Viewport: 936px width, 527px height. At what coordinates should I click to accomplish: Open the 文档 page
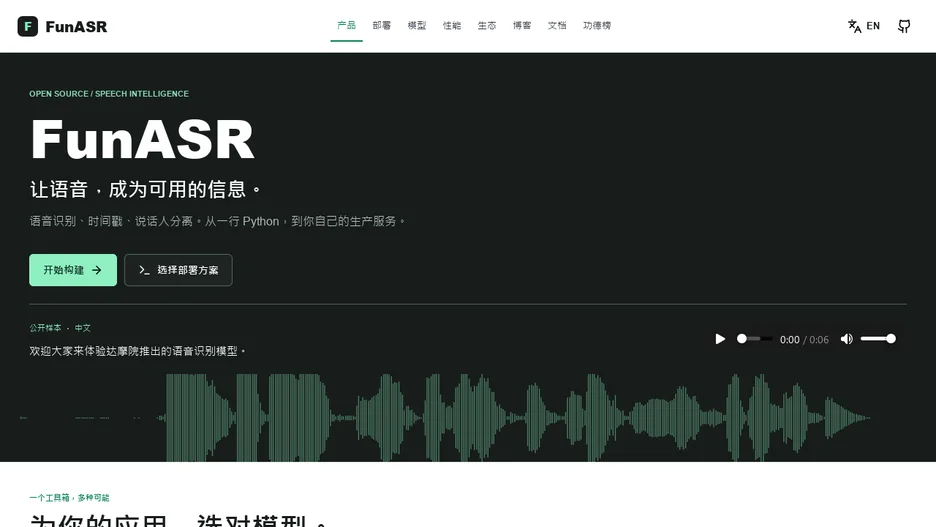pos(557,25)
